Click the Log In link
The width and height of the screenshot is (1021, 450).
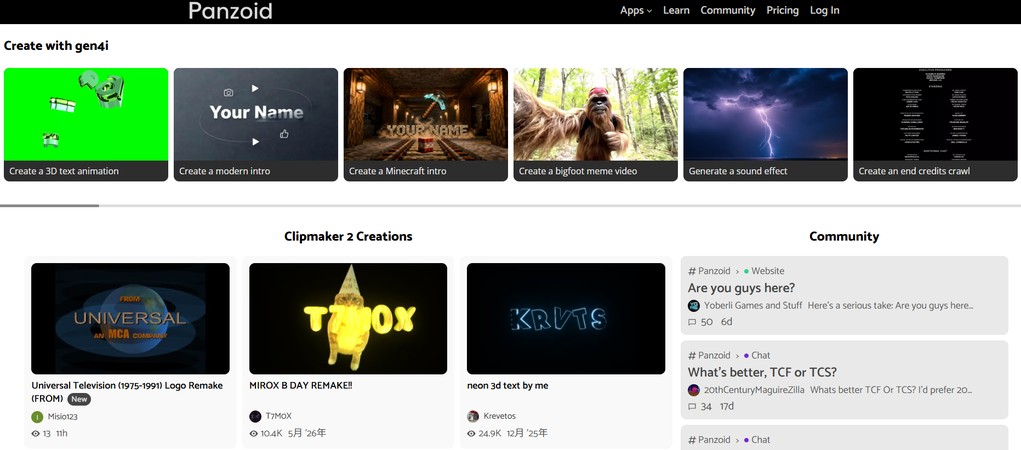(824, 10)
